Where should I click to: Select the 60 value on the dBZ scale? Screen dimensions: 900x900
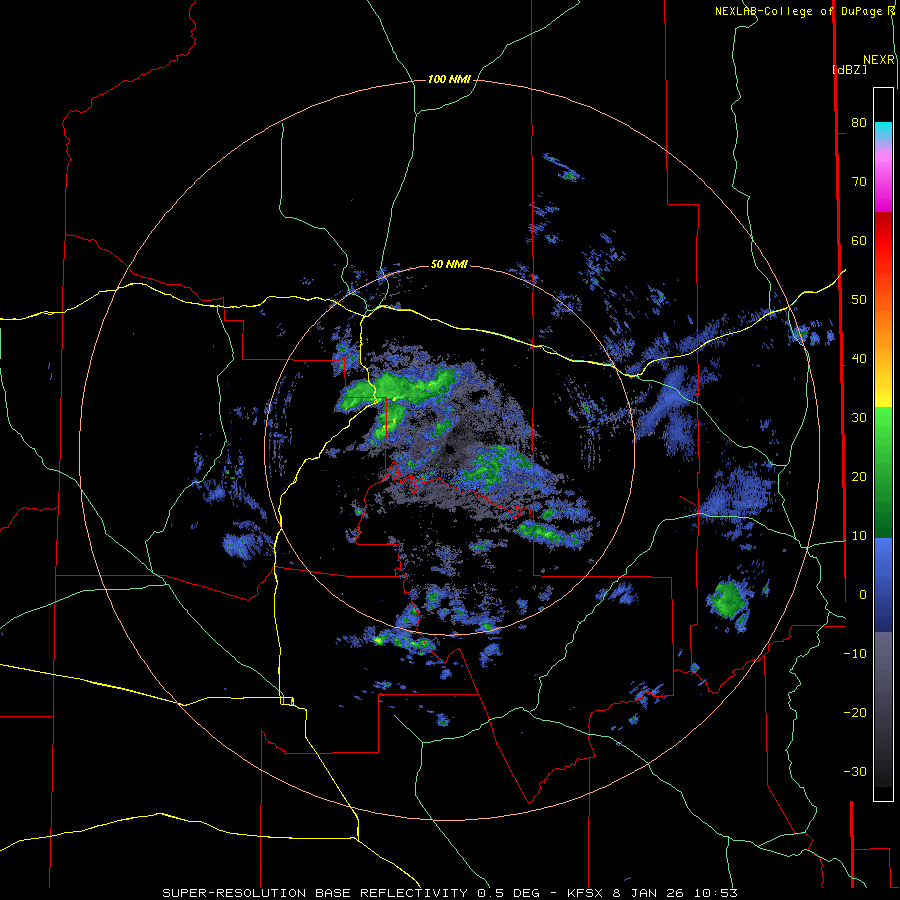tap(859, 240)
